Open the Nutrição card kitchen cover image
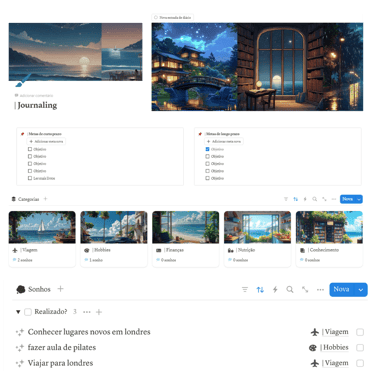Viewport: 375px width, 385px height. coord(257,227)
